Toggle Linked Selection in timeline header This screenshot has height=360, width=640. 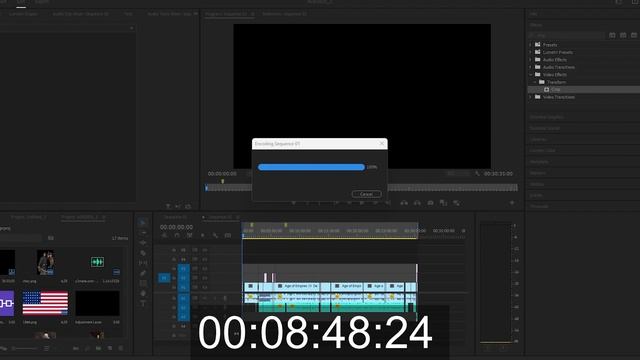point(189,236)
